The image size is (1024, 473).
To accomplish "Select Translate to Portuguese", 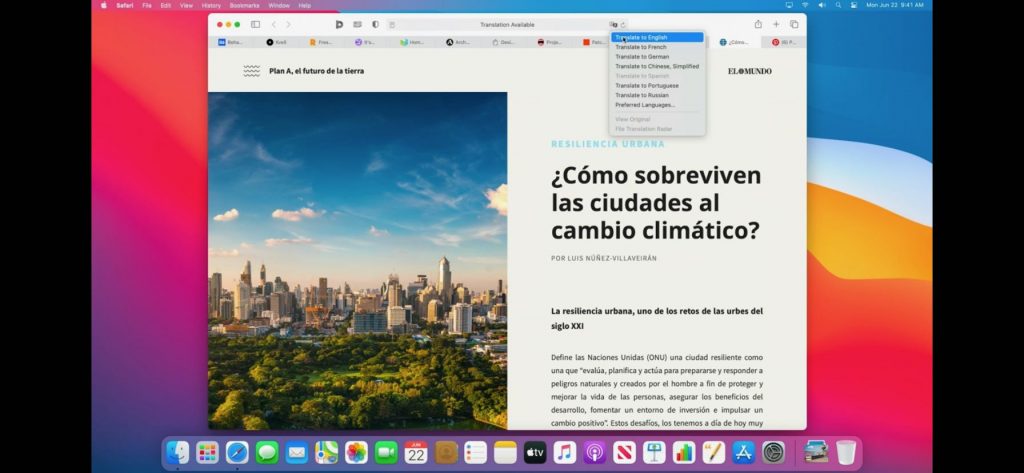I will pyautogui.click(x=657, y=86).
